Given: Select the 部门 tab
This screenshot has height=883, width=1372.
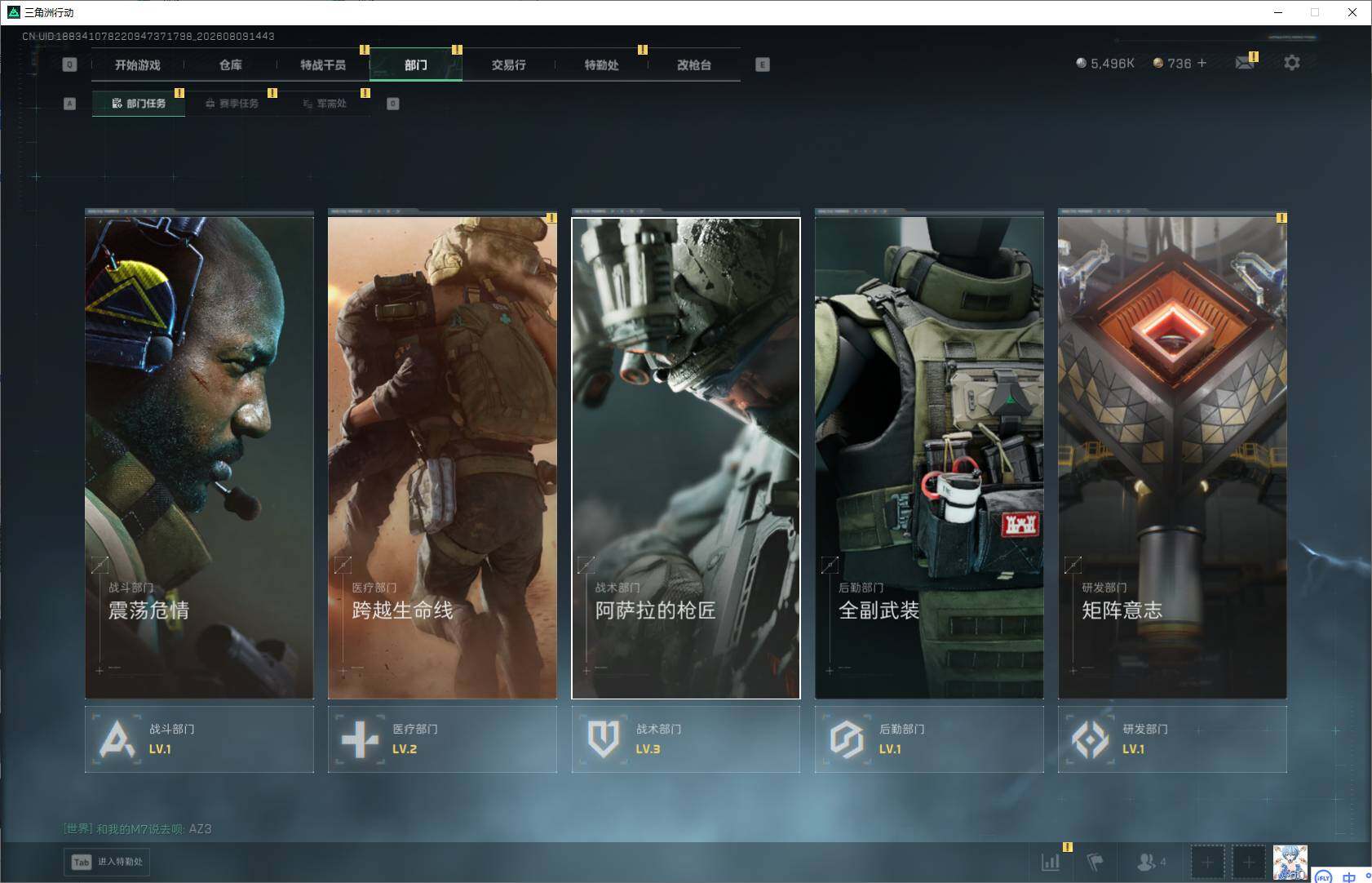Looking at the screenshot, I should click(416, 64).
